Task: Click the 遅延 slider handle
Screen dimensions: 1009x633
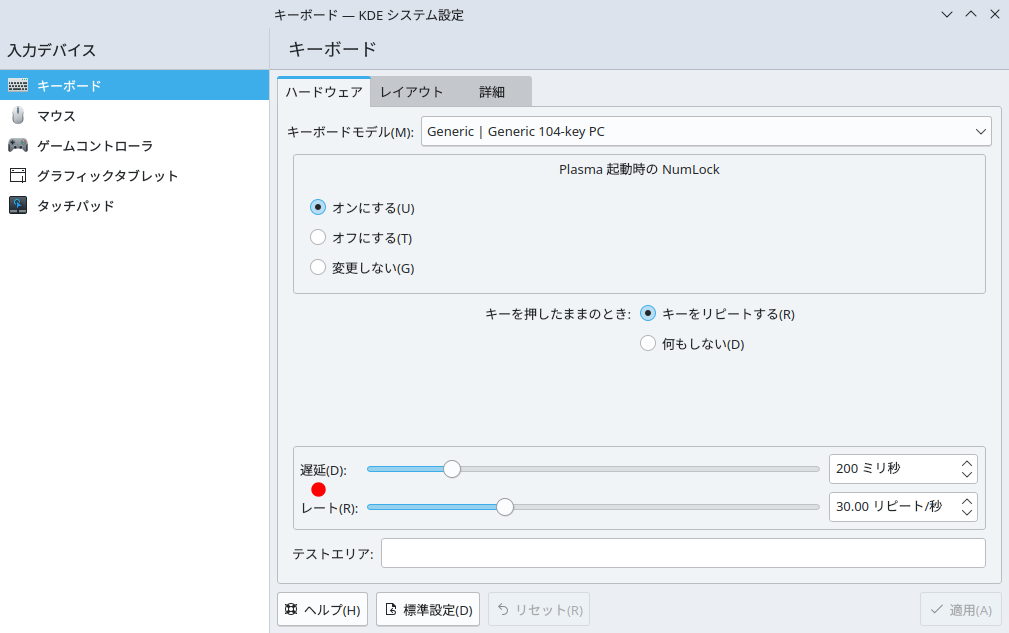Action: click(452, 469)
